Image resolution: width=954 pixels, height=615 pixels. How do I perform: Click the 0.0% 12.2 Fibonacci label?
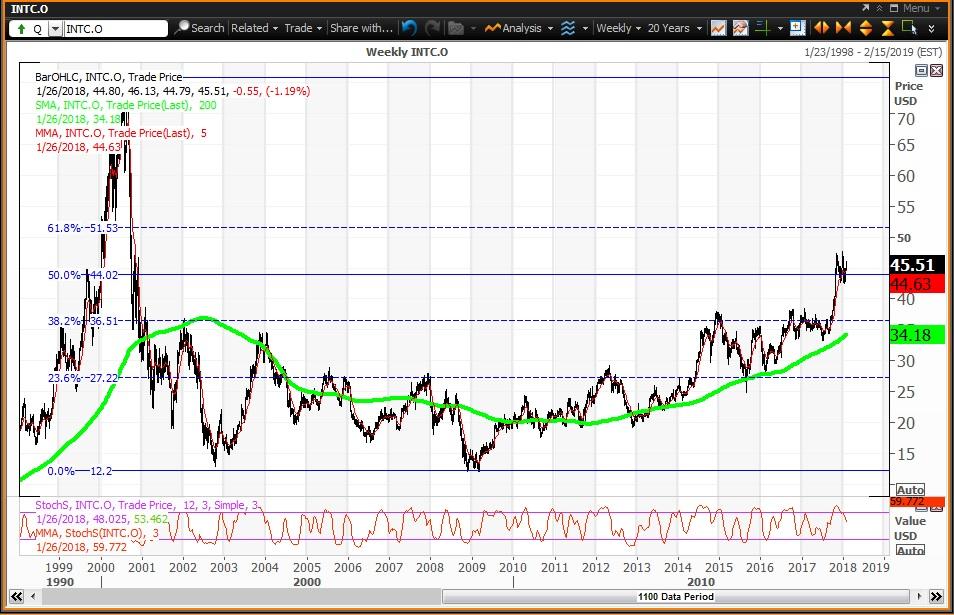coord(80,471)
